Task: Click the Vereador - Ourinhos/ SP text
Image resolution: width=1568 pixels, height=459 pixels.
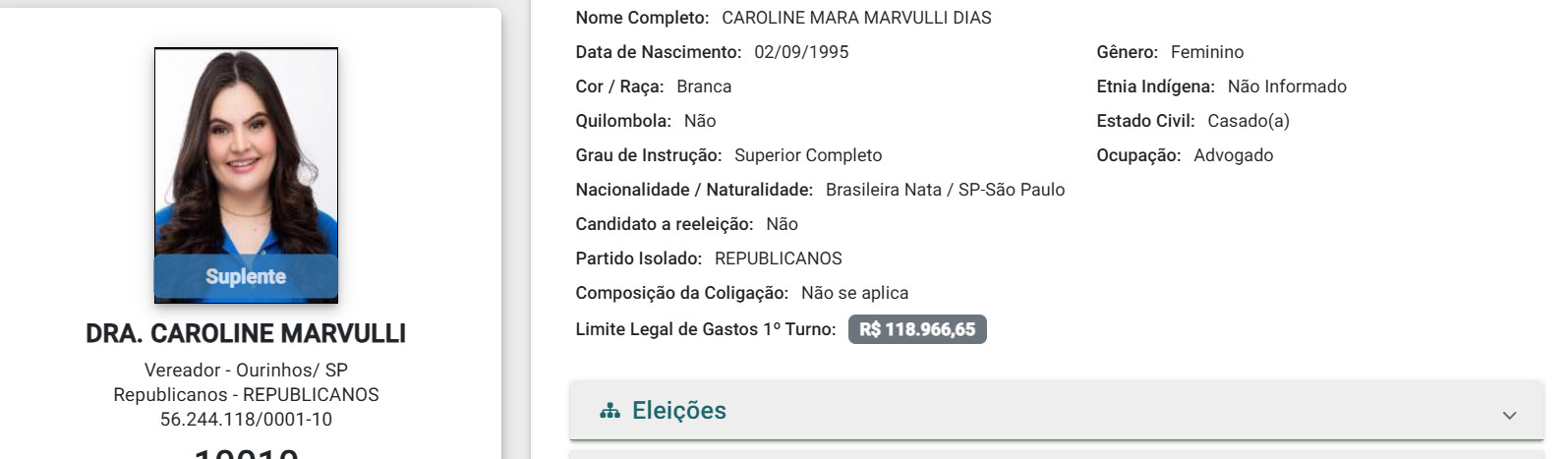Action: pos(246,371)
